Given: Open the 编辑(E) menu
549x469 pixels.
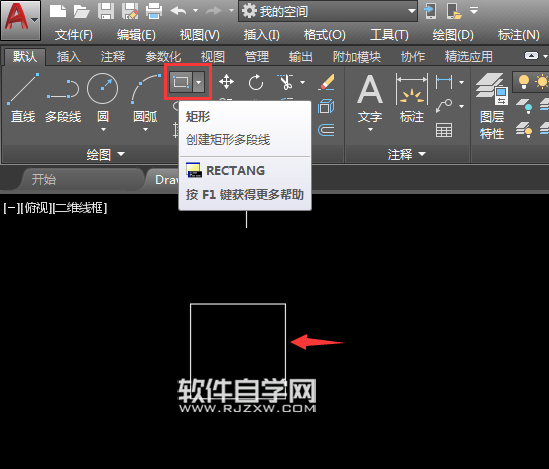Looking at the screenshot, I should (136, 35).
